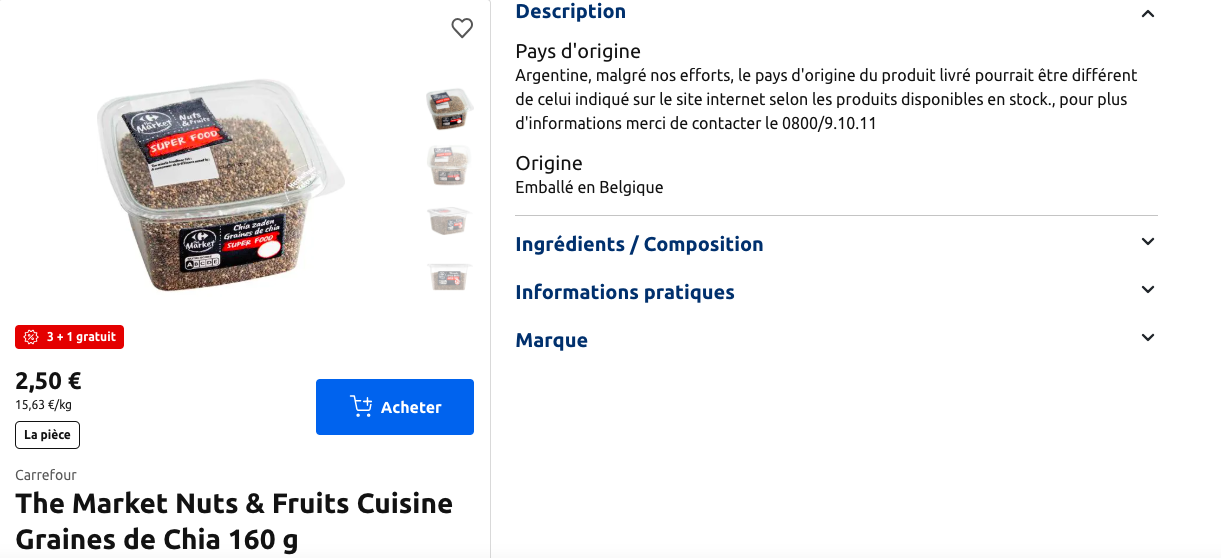The width and height of the screenshot is (1221, 558).
Task: Add product to favorites with heart icon
Action: [462, 28]
